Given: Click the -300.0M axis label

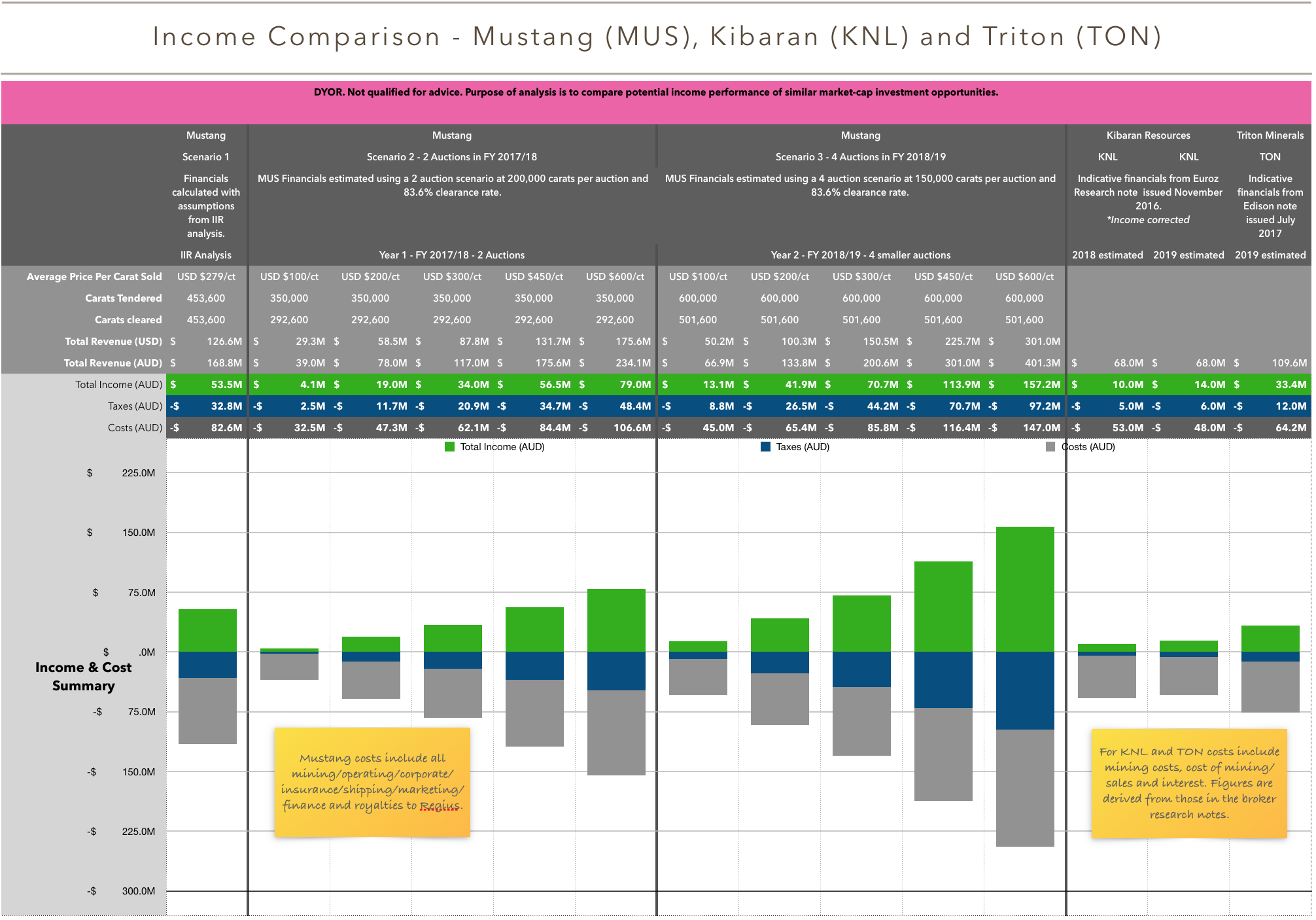Looking at the screenshot, I should 122,891.
